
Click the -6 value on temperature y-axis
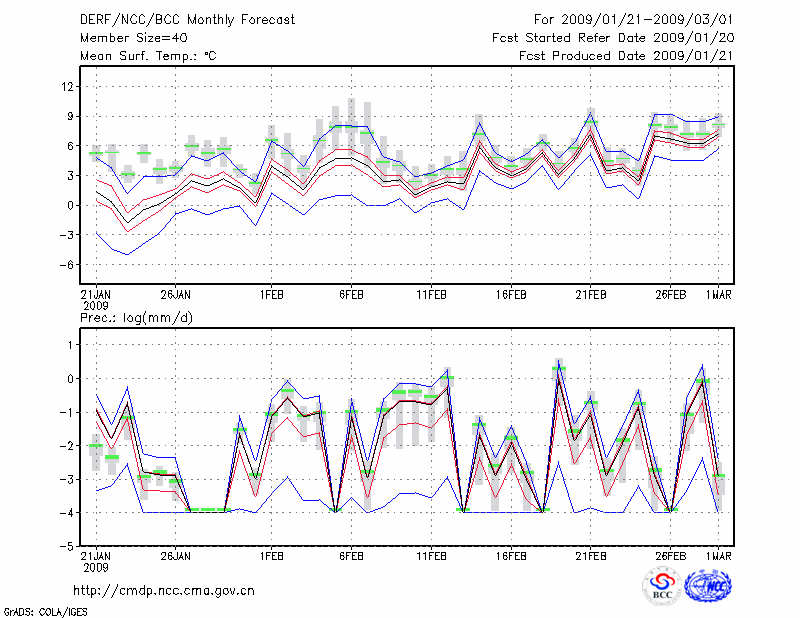pos(68,265)
